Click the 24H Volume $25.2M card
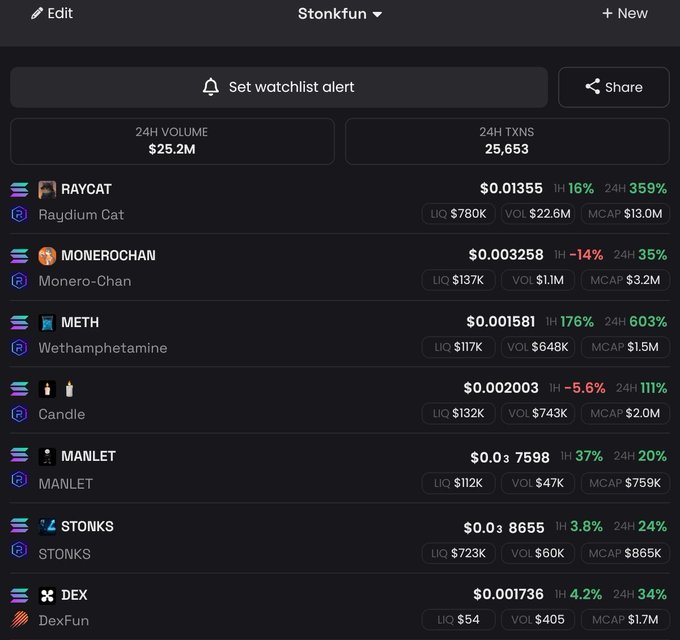This screenshot has height=640, width=680. pyautogui.click(x=172, y=141)
